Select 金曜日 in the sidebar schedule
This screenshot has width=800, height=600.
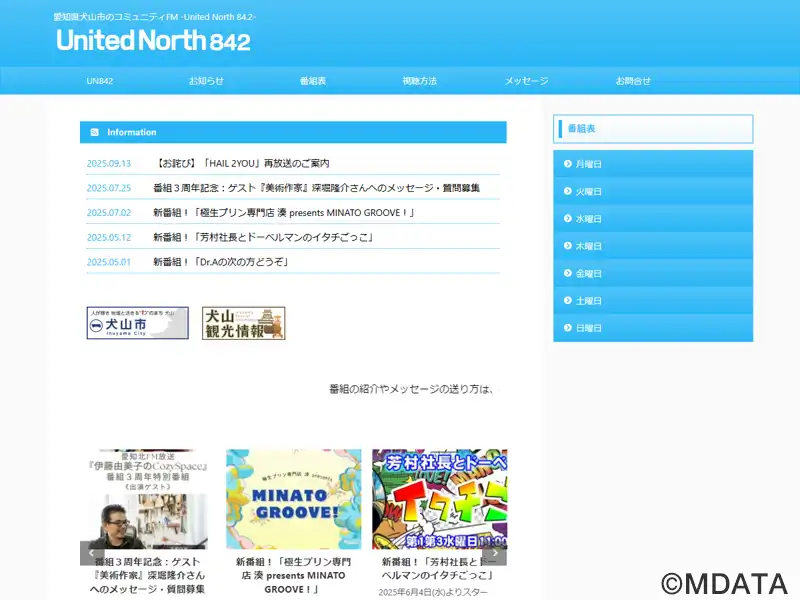point(653,273)
